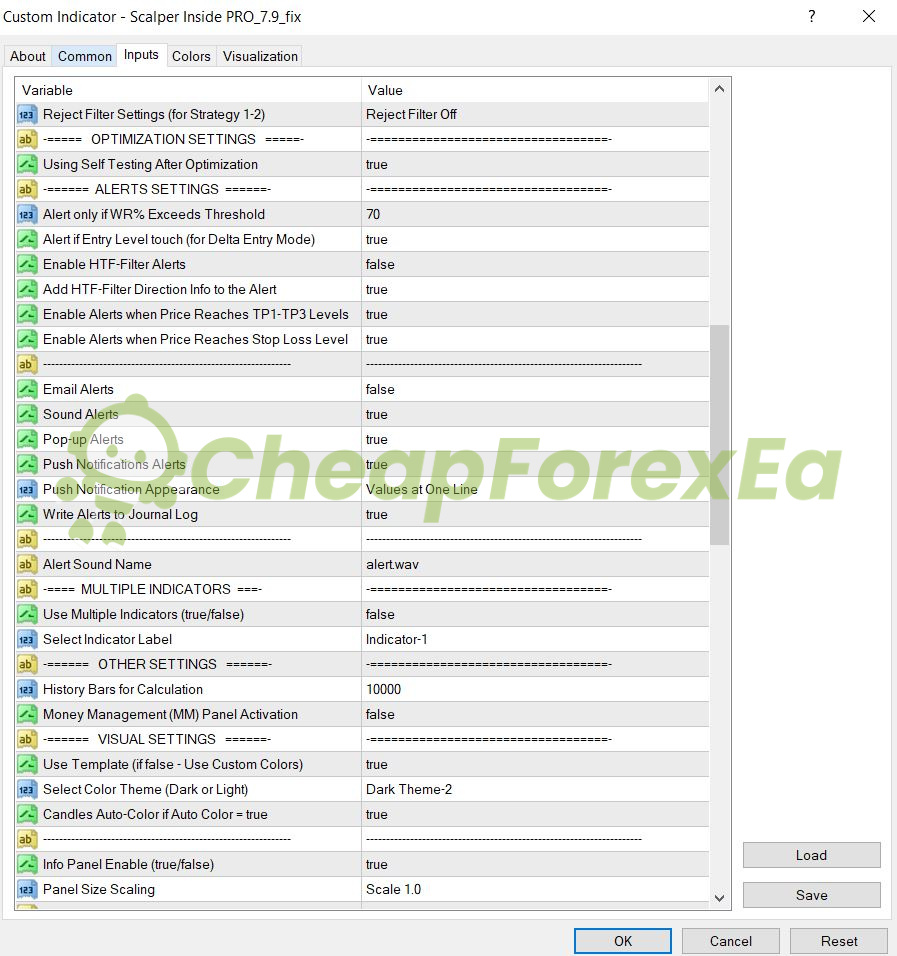The height and width of the screenshot is (956, 897).
Task: Close the Custom Indicator dialog
Action: click(869, 16)
